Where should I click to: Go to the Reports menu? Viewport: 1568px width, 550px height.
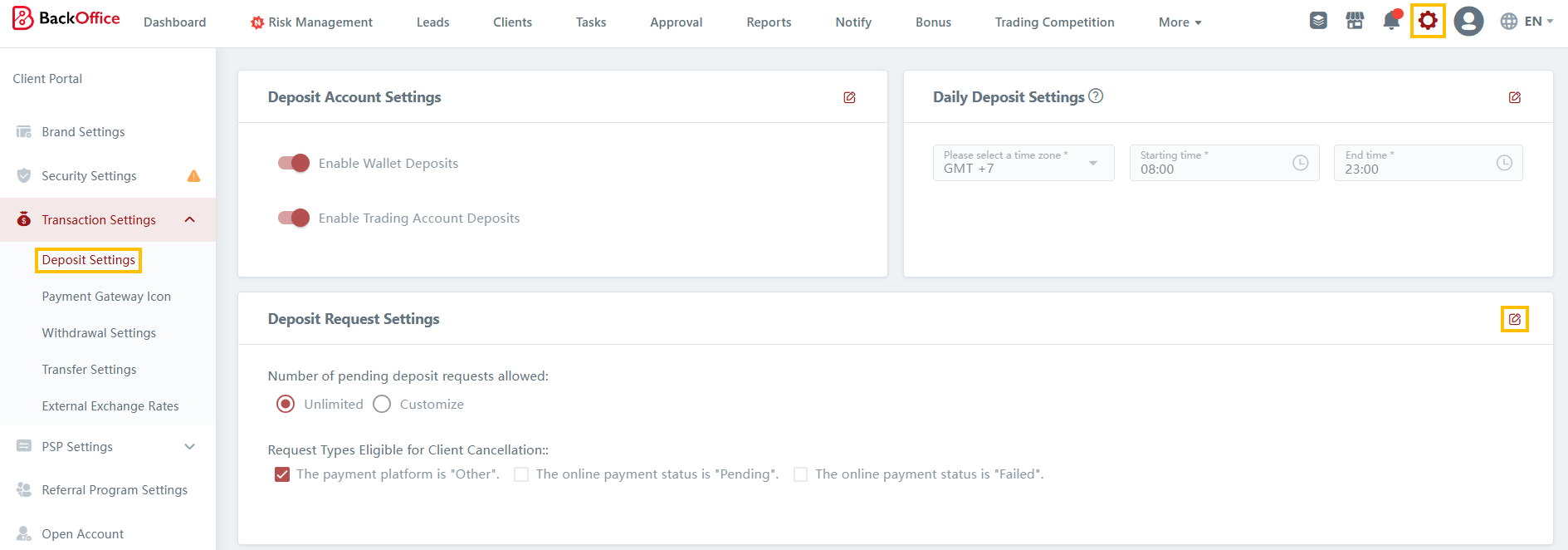pos(768,22)
